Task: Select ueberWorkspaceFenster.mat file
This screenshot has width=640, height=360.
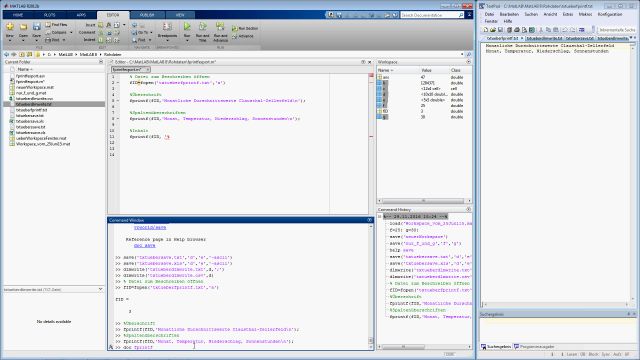Action: click(x=41, y=138)
